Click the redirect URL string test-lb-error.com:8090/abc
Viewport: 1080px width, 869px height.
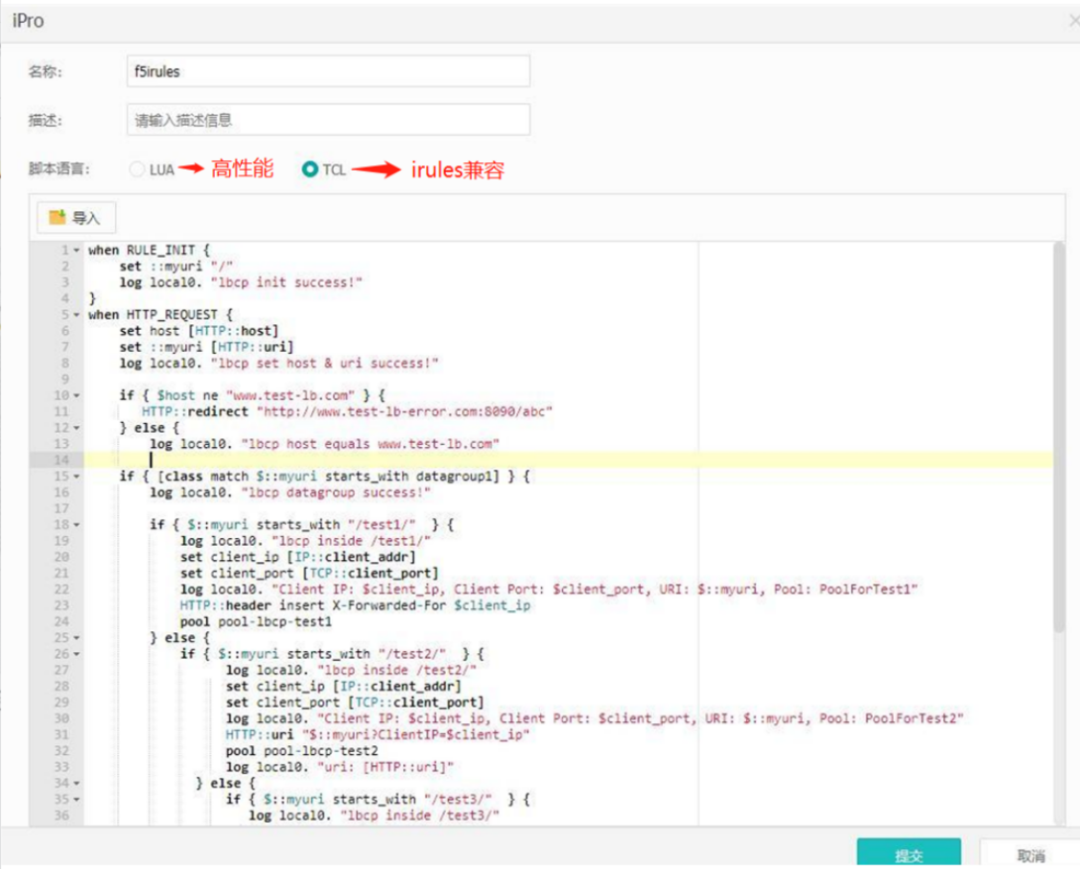[x=404, y=412]
